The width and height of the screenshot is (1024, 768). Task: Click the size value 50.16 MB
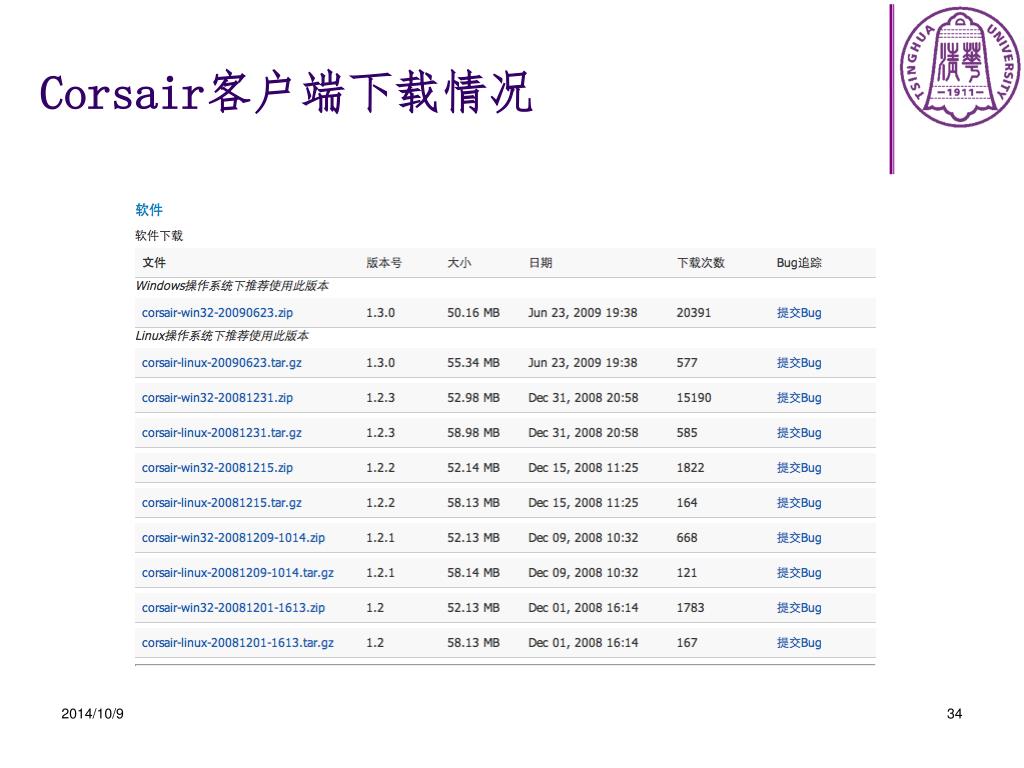(473, 313)
